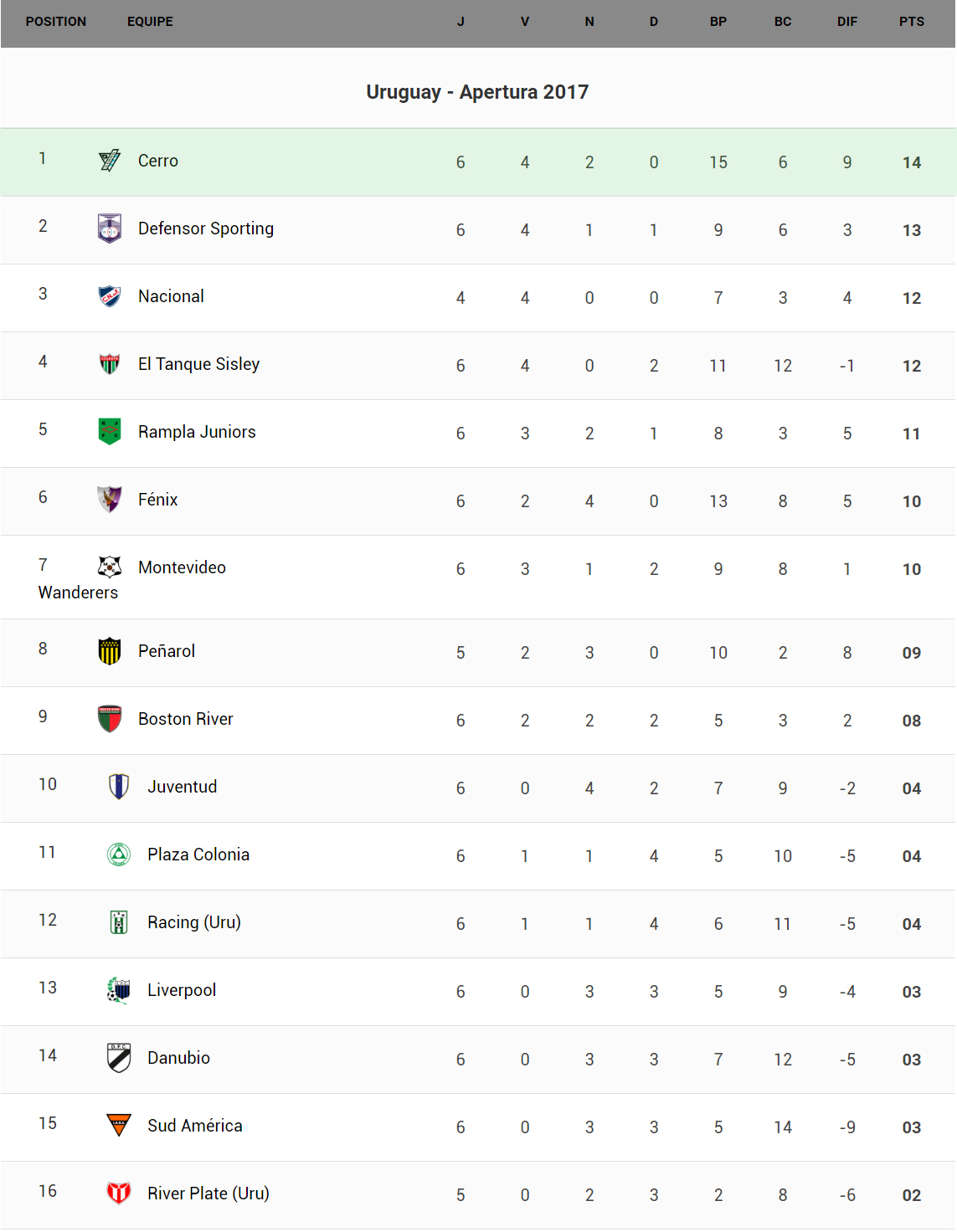Click the Rampla Juniors green crest
The width and height of the screenshot is (957, 1232).
pyautogui.click(x=110, y=432)
